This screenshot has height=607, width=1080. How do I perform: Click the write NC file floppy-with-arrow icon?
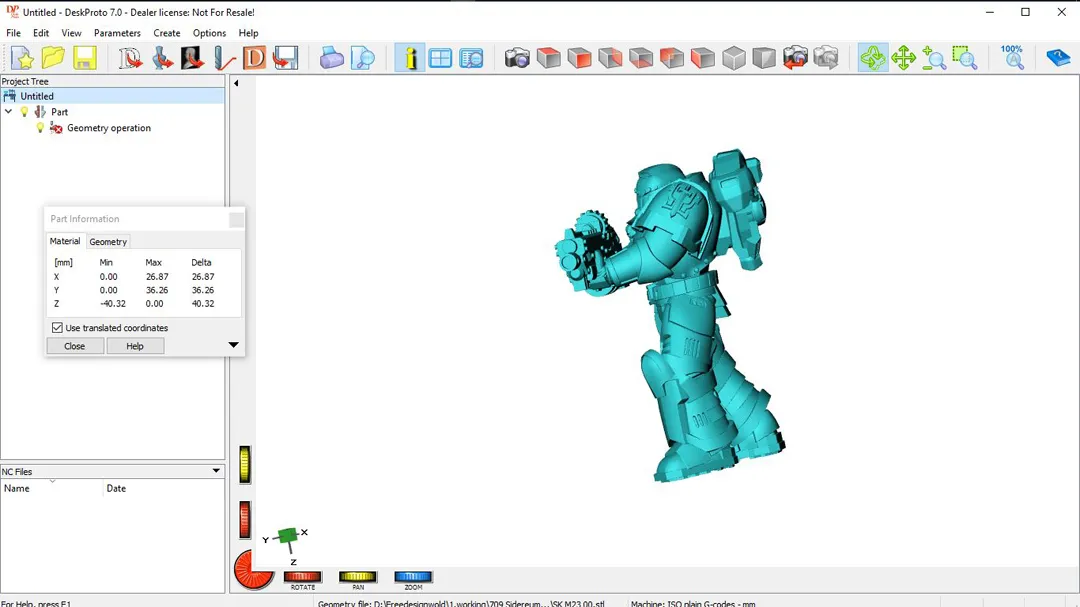[285, 58]
